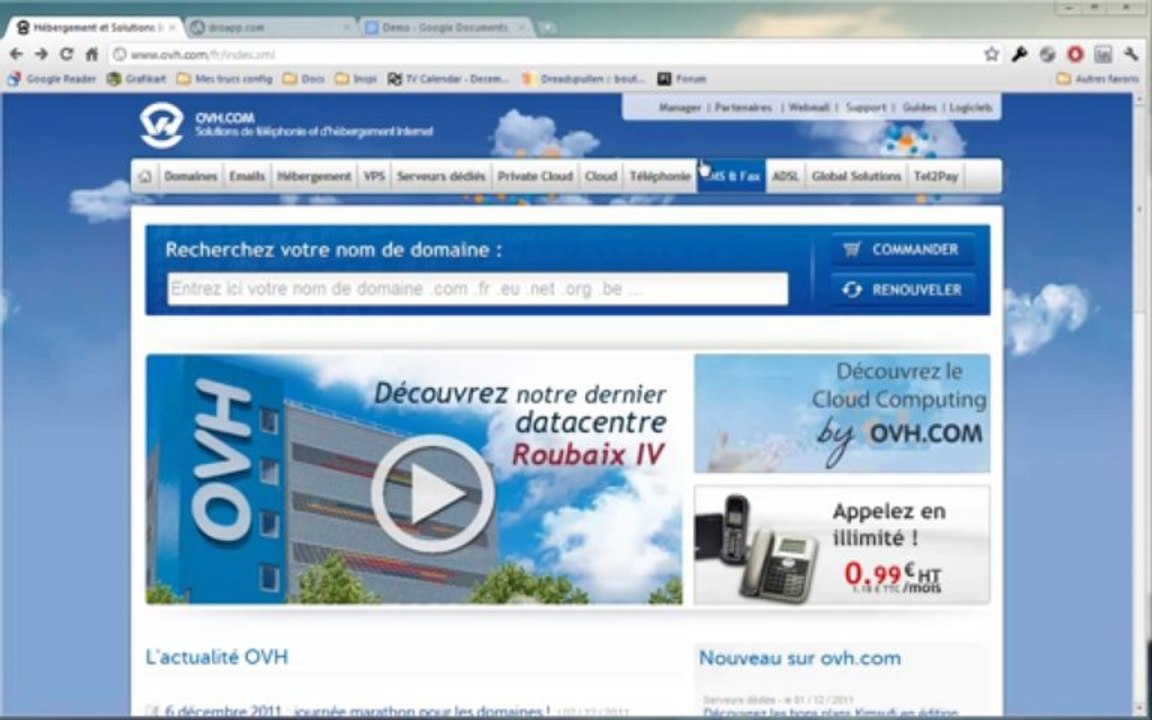1152x720 pixels.
Task: Open the Webmail link
Action: [809, 107]
